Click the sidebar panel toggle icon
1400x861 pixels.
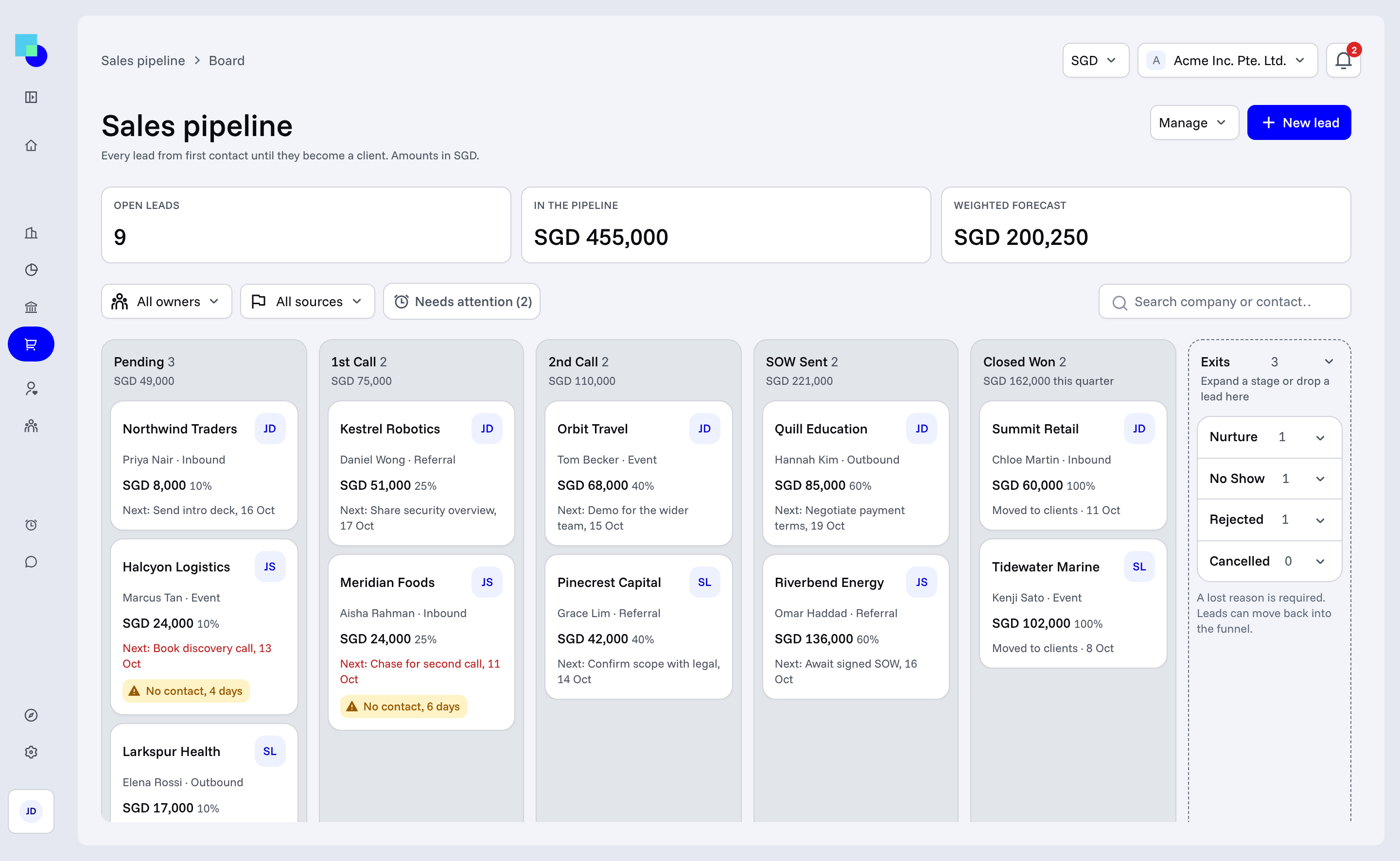pos(31,97)
